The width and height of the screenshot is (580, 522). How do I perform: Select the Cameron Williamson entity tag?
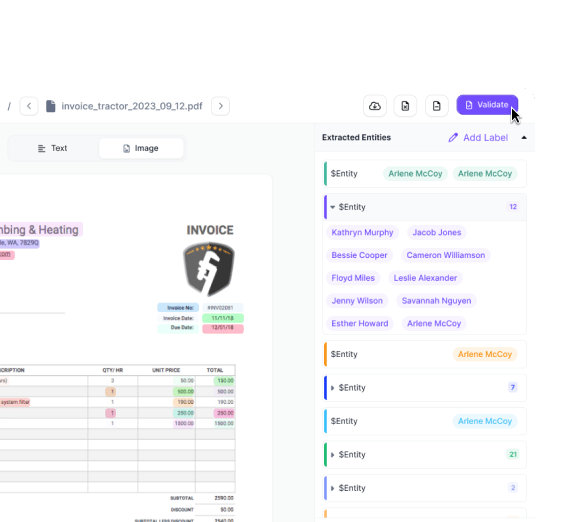coord(446,255)
